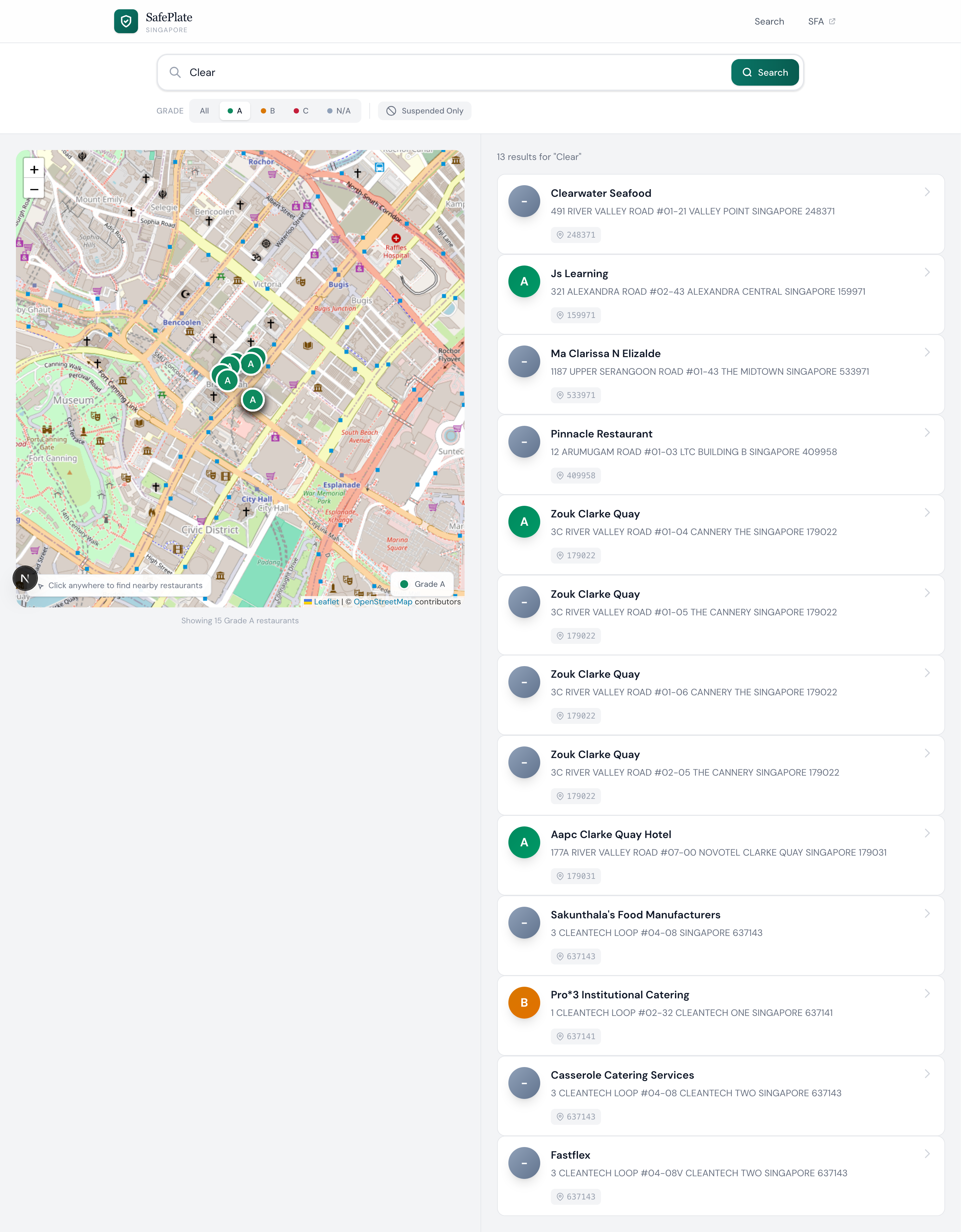Click the ban icon beside Suspended Only

(x=391, y=111)
